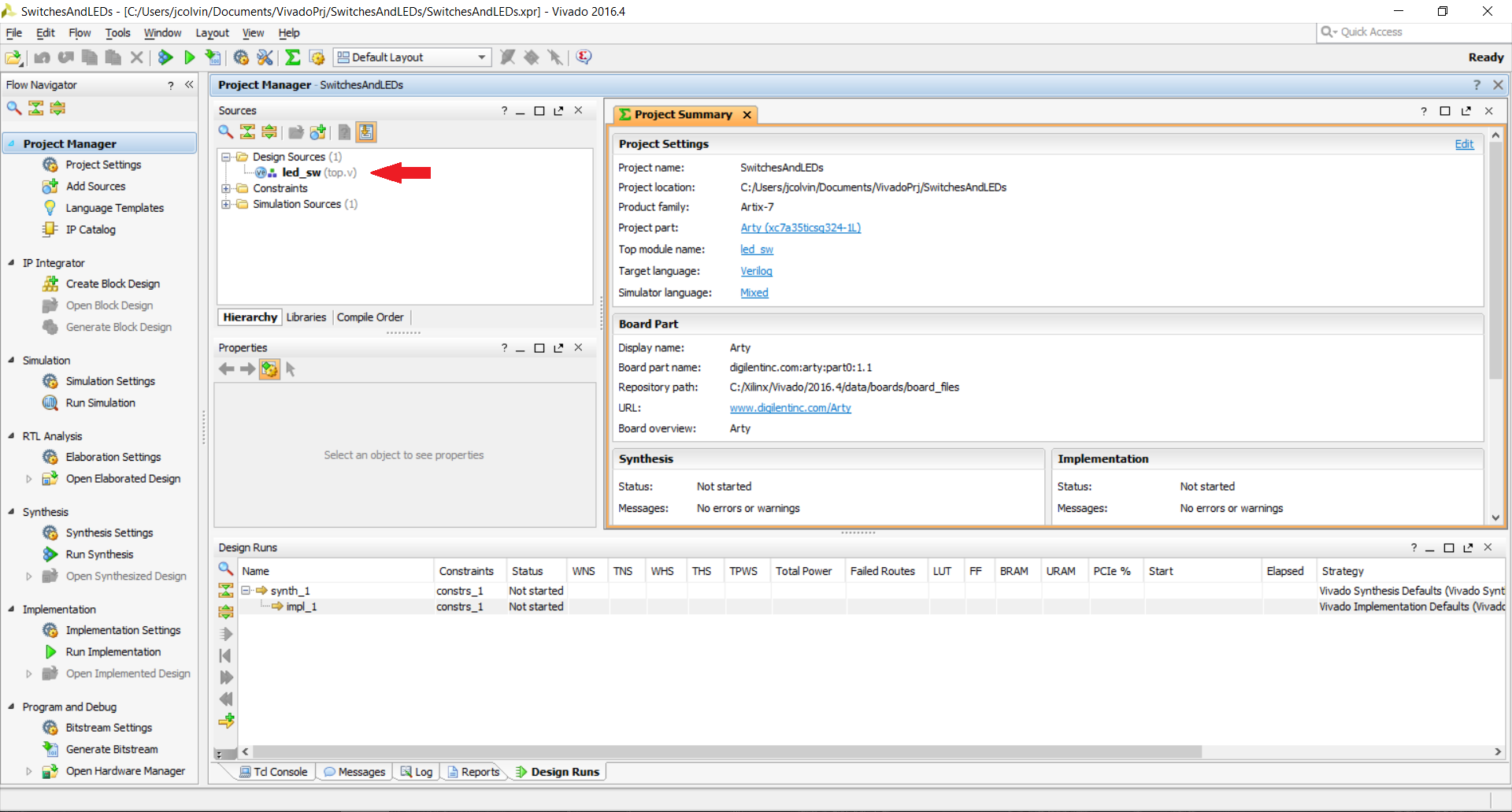Expand the Constraints folder in Sources

(226, 188)
